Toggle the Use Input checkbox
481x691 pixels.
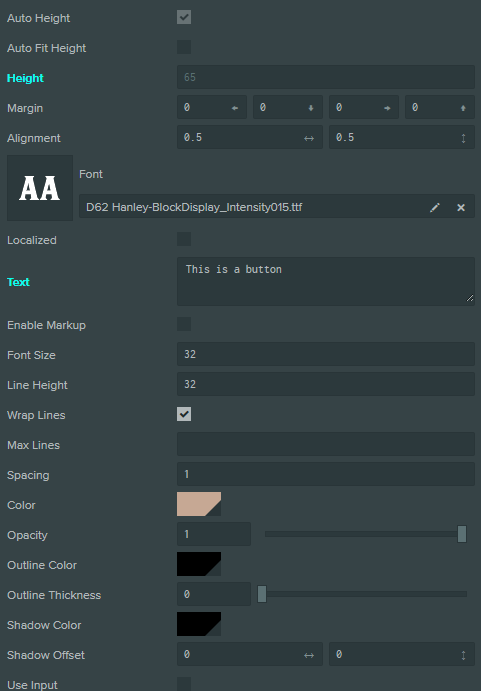click(184, 684)
